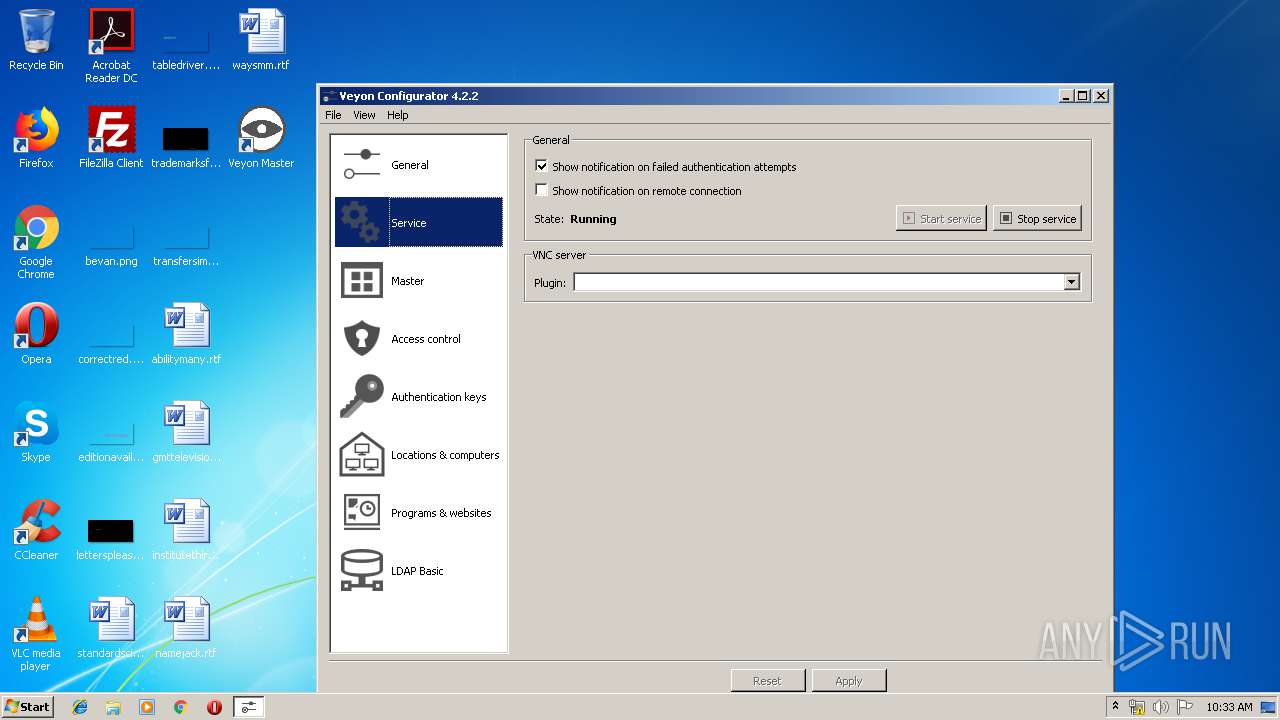The height and width of the screenshot is (720, 1280).
Task: Open gmttelevisio document on desktop
Action: click(x=186, y=432)
